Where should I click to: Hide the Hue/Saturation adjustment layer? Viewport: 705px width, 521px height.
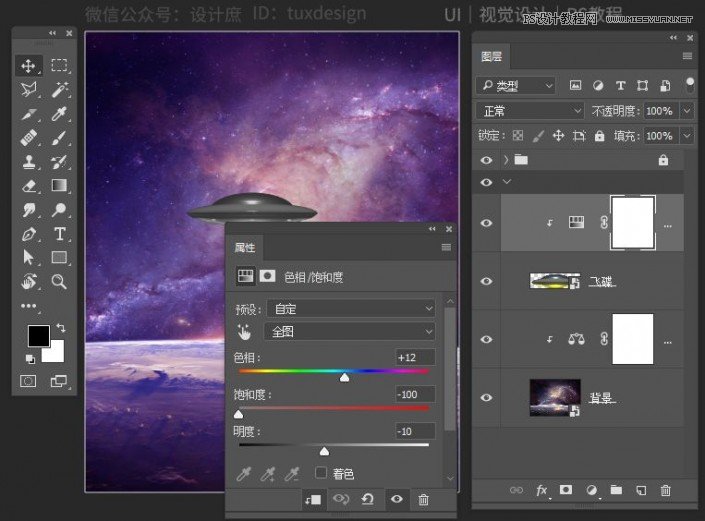[486, 223]
